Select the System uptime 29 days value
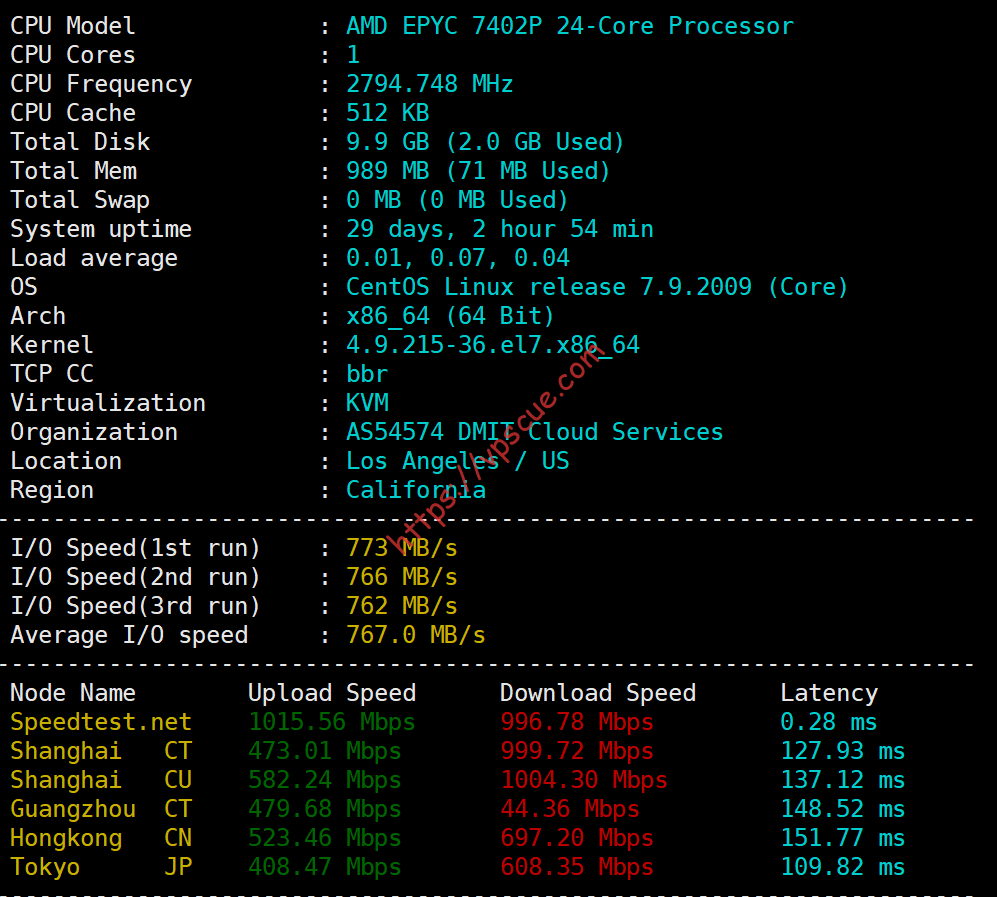 [x=499, y=229]
